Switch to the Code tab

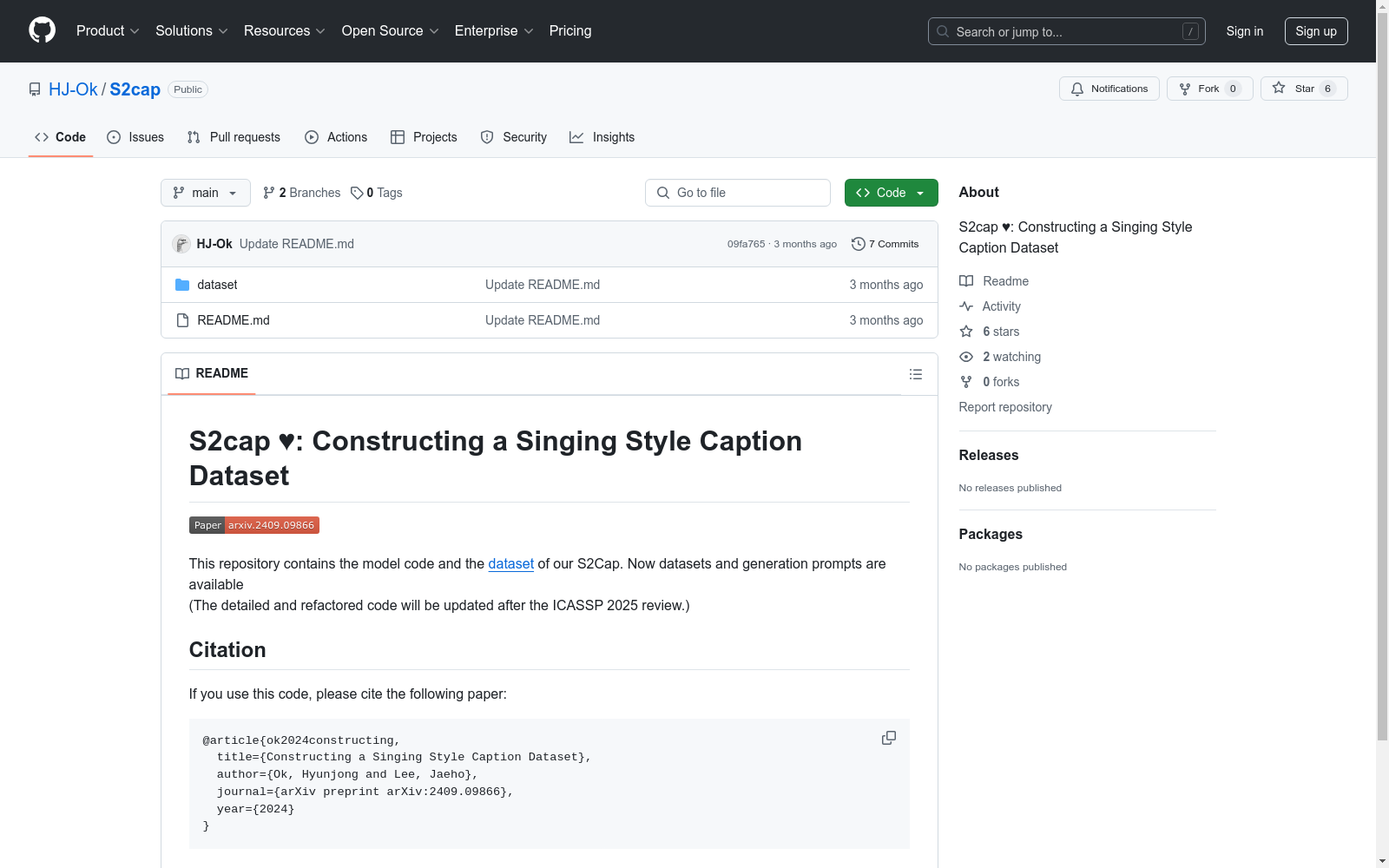tap(61, 137)
